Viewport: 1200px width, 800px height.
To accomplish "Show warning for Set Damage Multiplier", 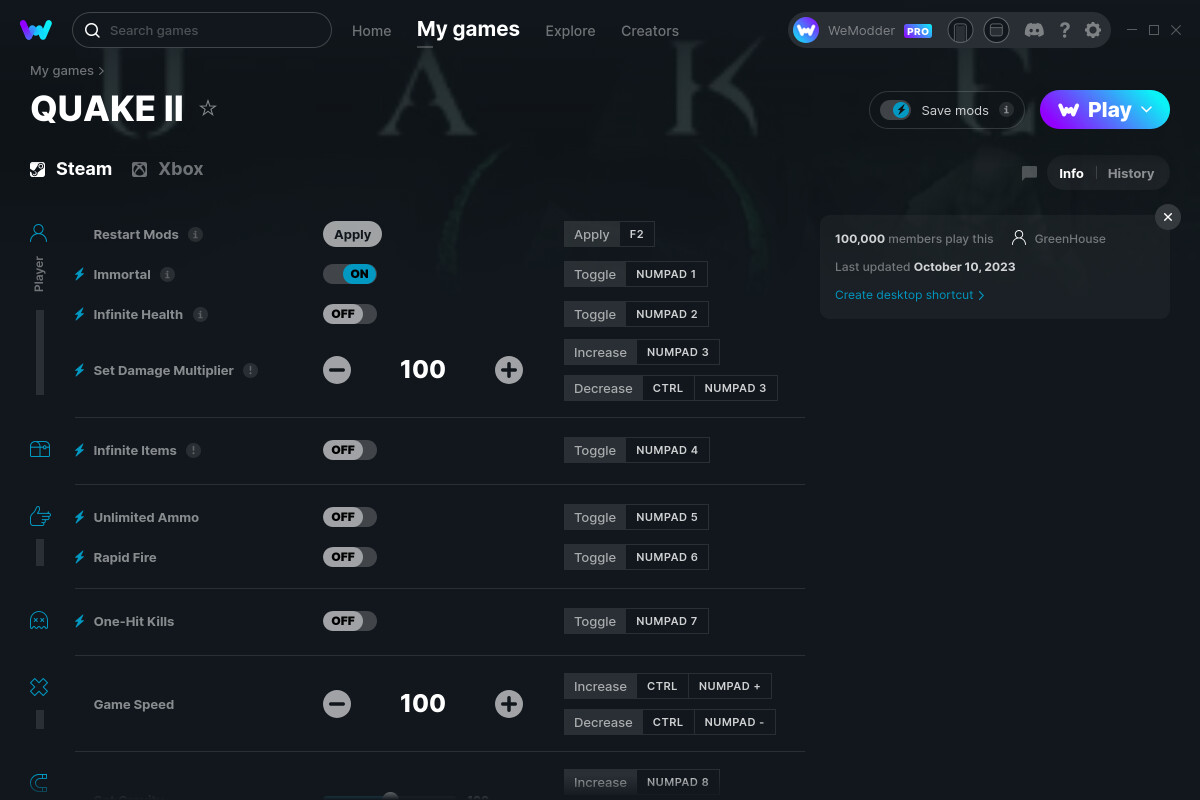I will (250, 370).
